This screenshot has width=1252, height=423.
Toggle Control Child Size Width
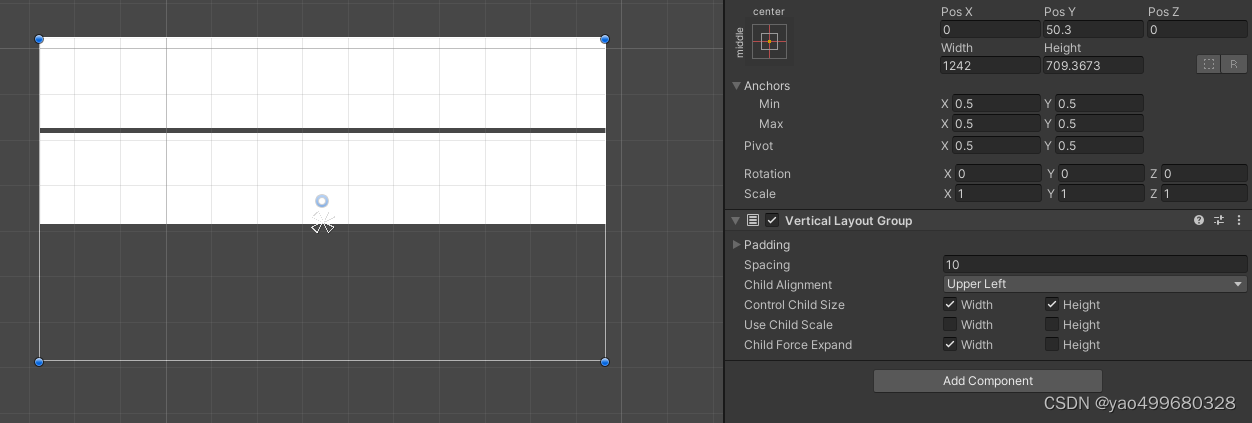[950, 305]
